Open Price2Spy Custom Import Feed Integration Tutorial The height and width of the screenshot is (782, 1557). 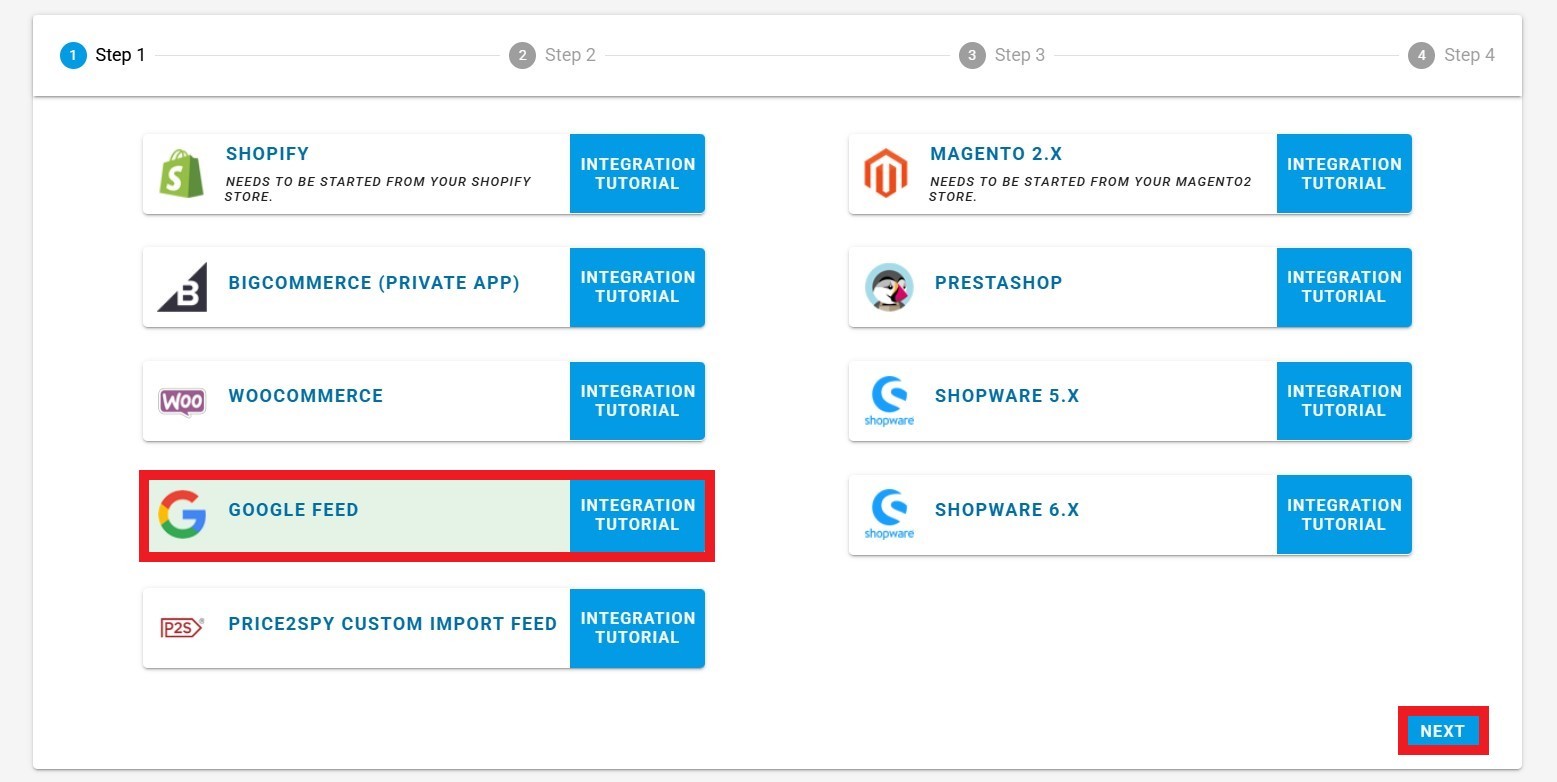[637, 628]
